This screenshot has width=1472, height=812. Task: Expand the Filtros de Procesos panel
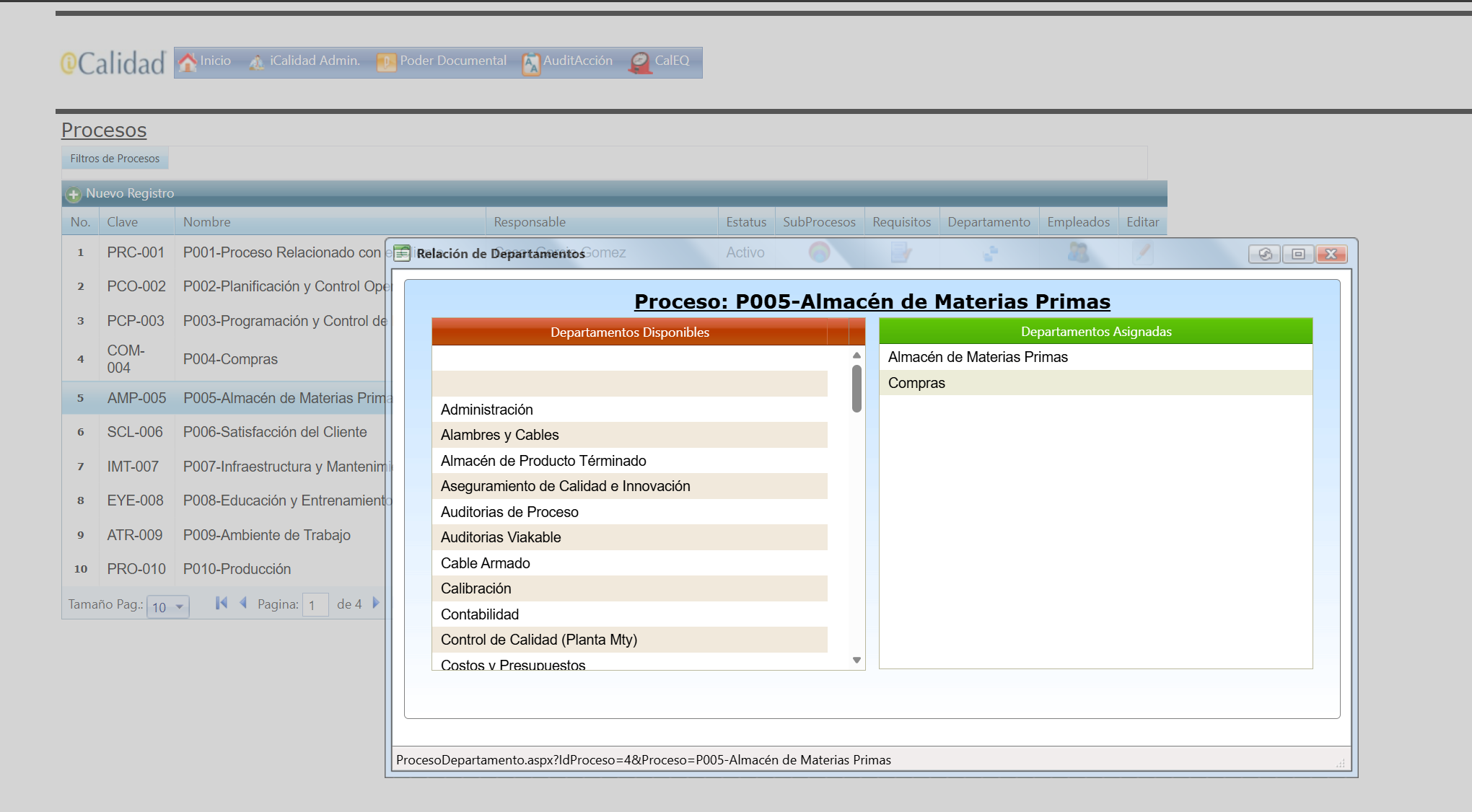(115, 158)
